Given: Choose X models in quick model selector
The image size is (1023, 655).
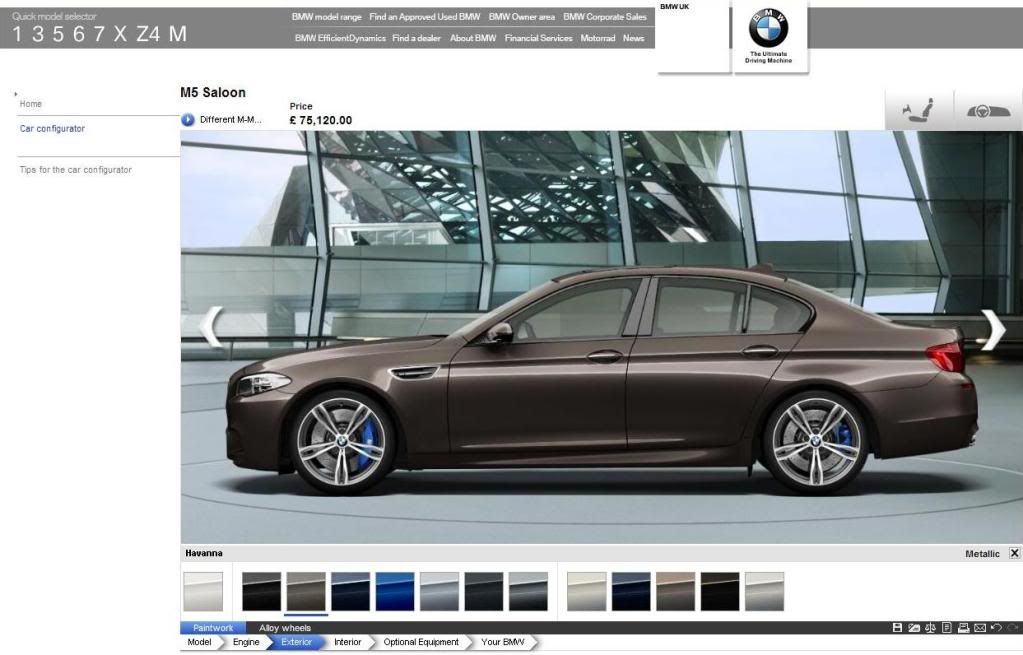Looking at the screenshot, I should 120,34.
